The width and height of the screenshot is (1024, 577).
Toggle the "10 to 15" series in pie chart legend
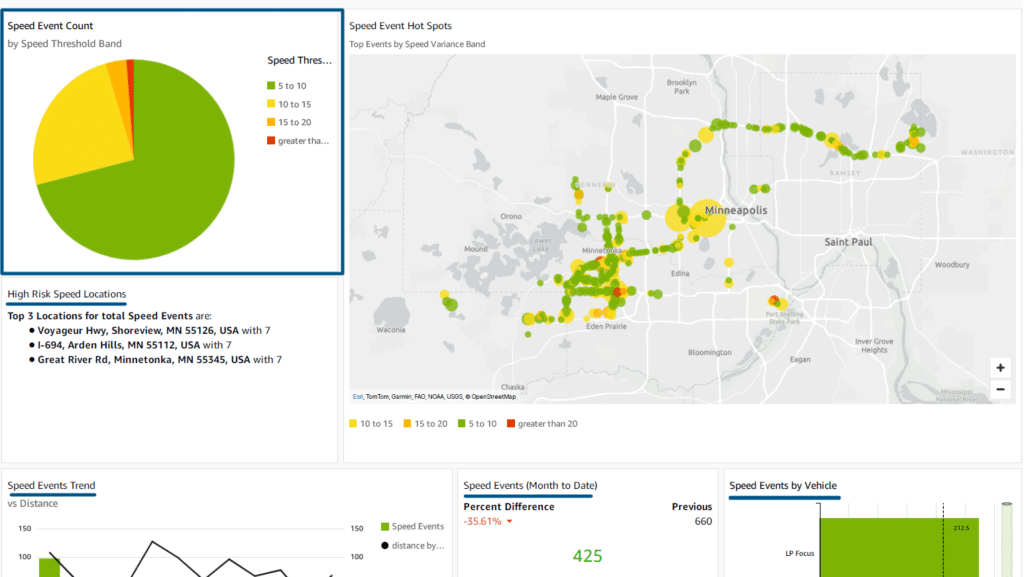pos(289,103)
